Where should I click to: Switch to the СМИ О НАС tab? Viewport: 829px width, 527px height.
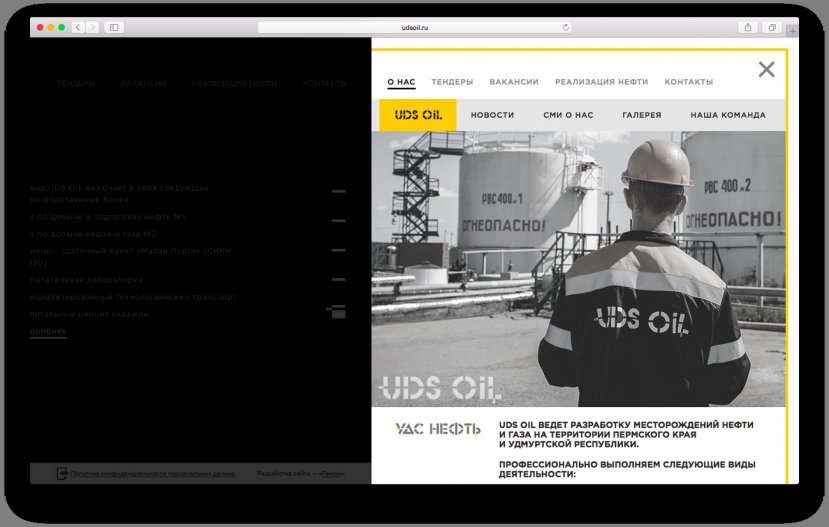[x=568, y=115]
